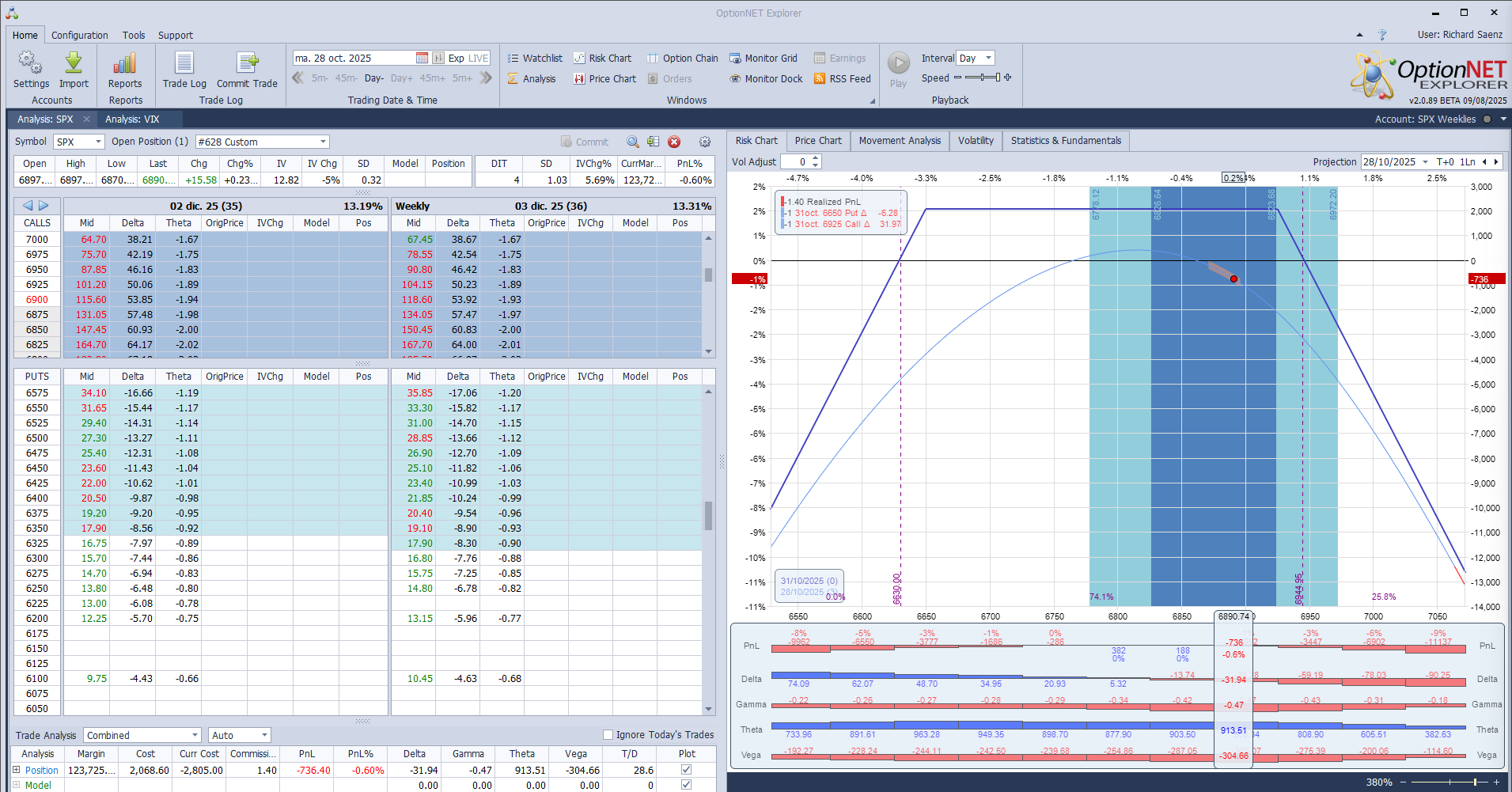Click the account status circle indicator

1487,119
